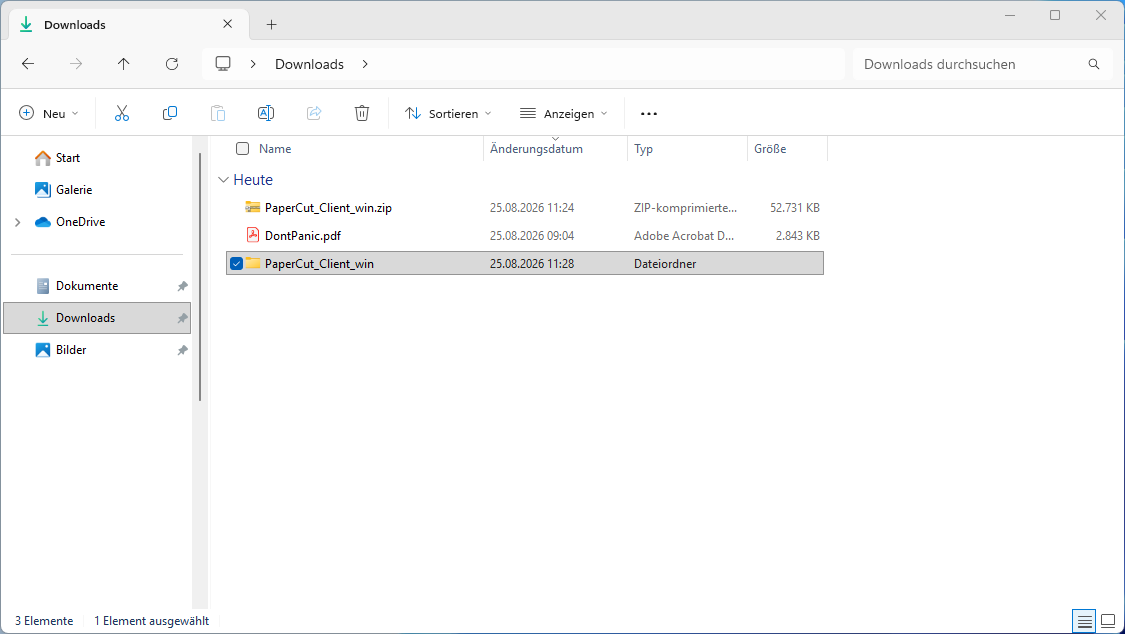Click the PaperCut_Client_win.zip file icon

click(x=253, y=207)
